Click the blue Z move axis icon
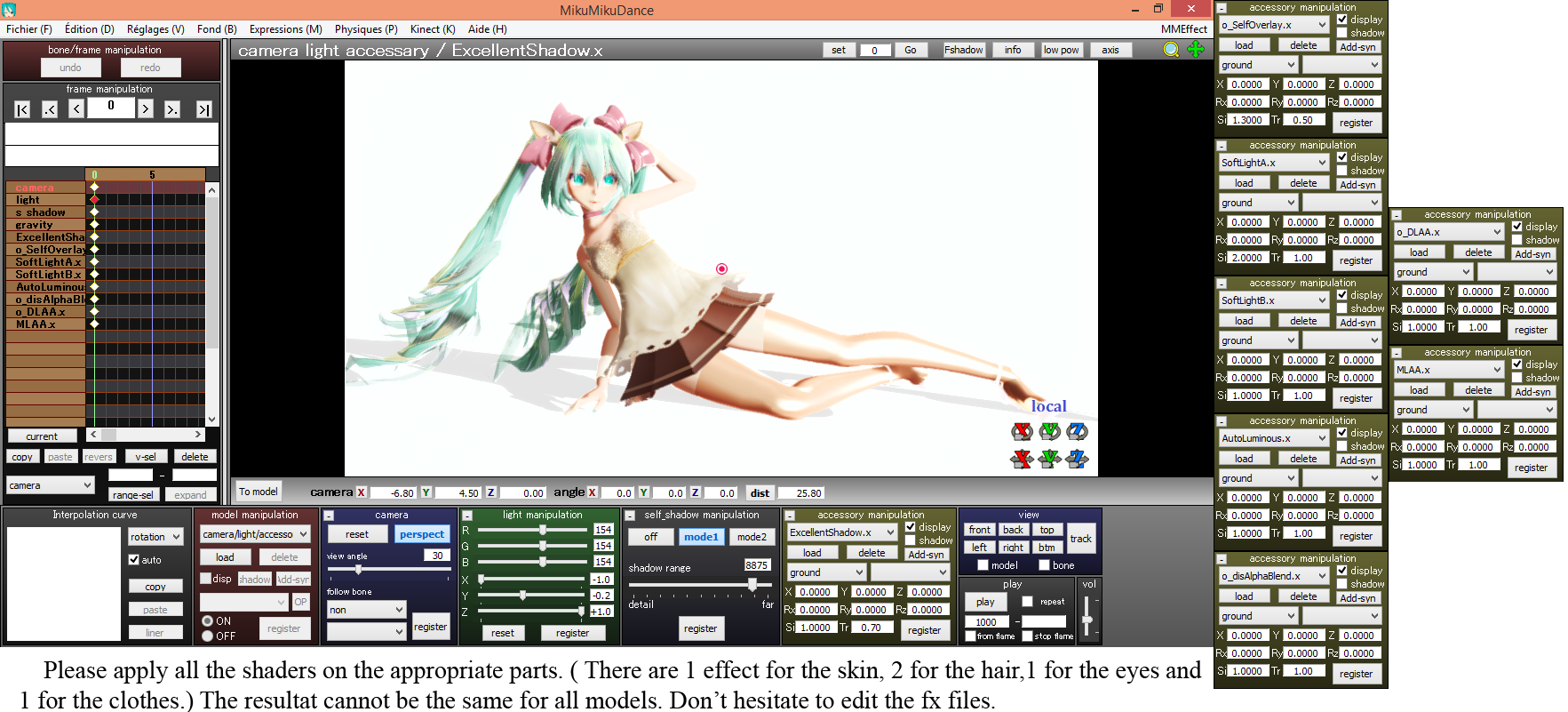The image size is (1568, 712). (x=1078, y=459)
